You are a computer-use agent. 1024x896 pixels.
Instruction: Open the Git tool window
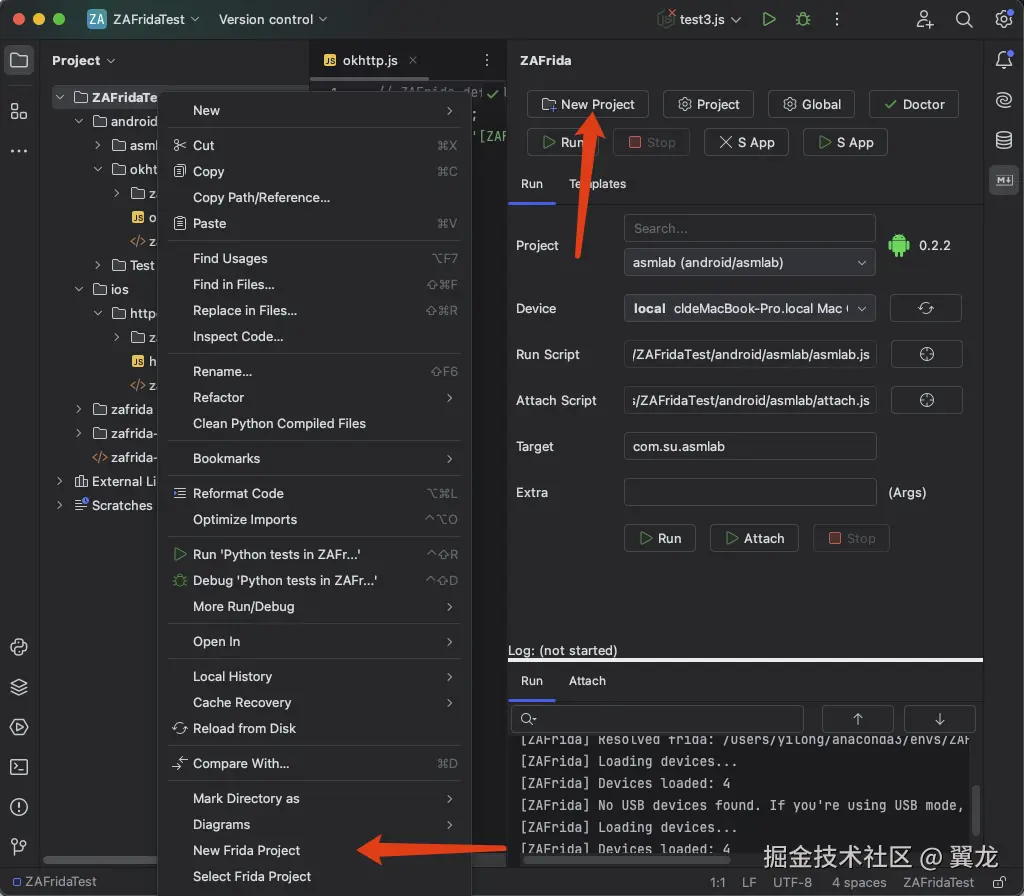[19, 846]
